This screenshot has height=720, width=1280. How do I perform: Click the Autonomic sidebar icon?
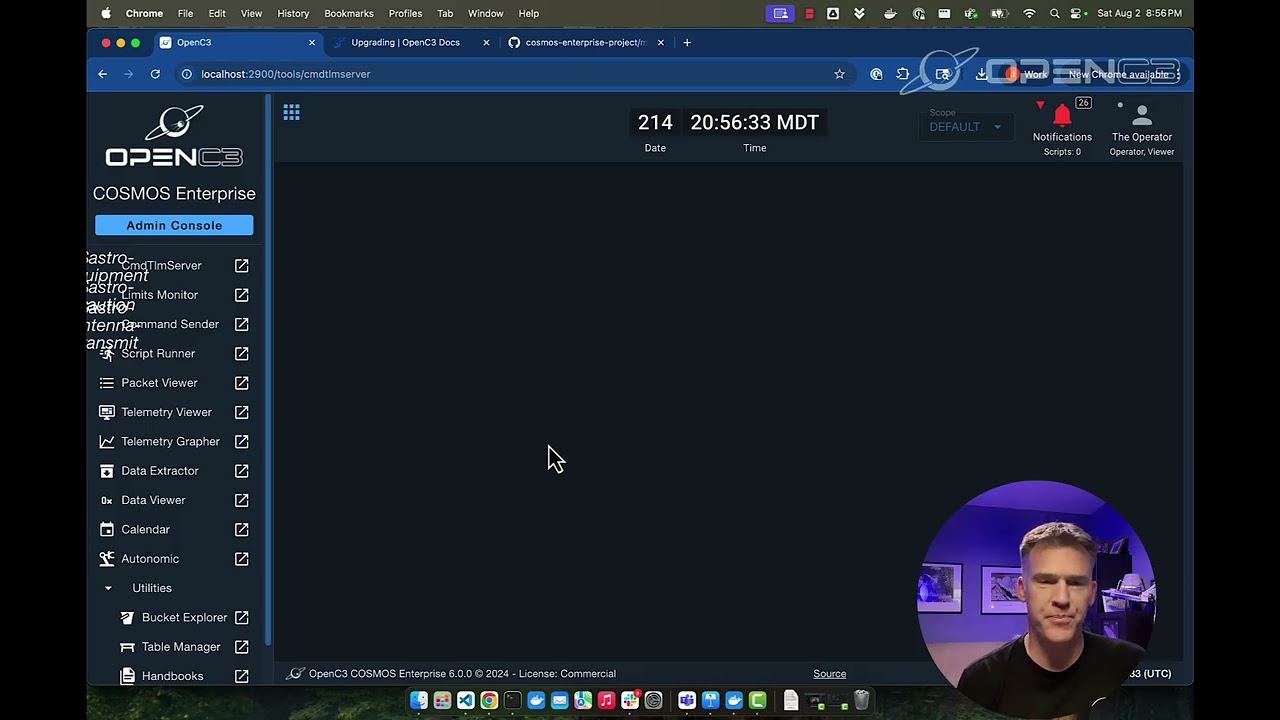point(107,559)
